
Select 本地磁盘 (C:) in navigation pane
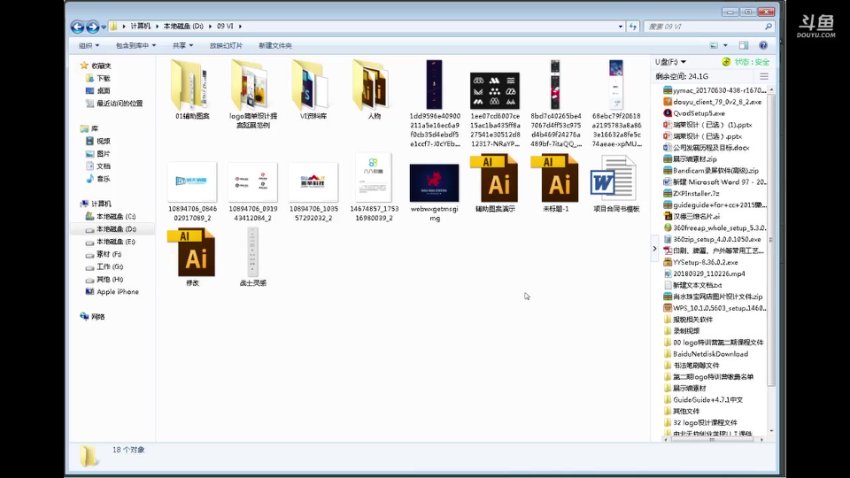click(116, 216)
